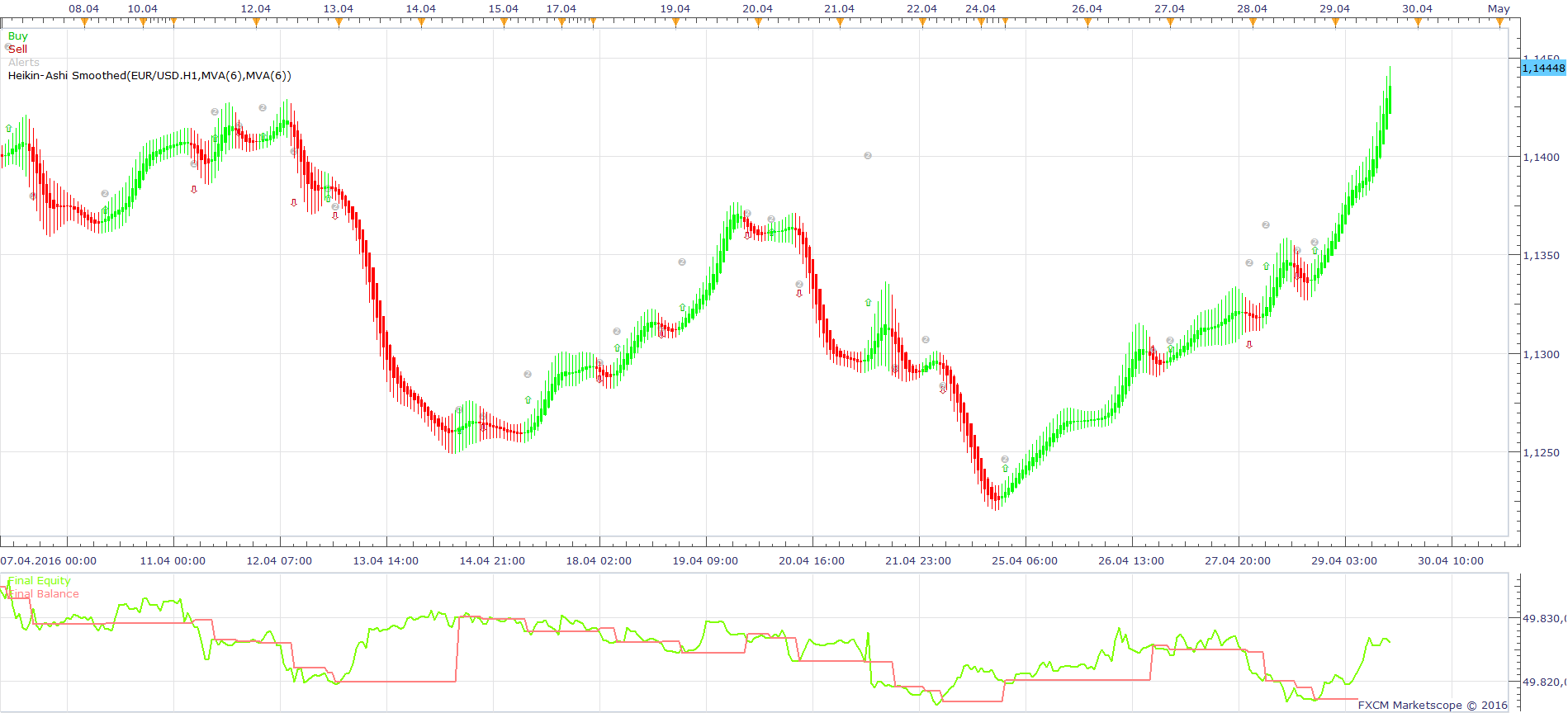Click the 21.04 23:00 time label

(x=918, y=561)
